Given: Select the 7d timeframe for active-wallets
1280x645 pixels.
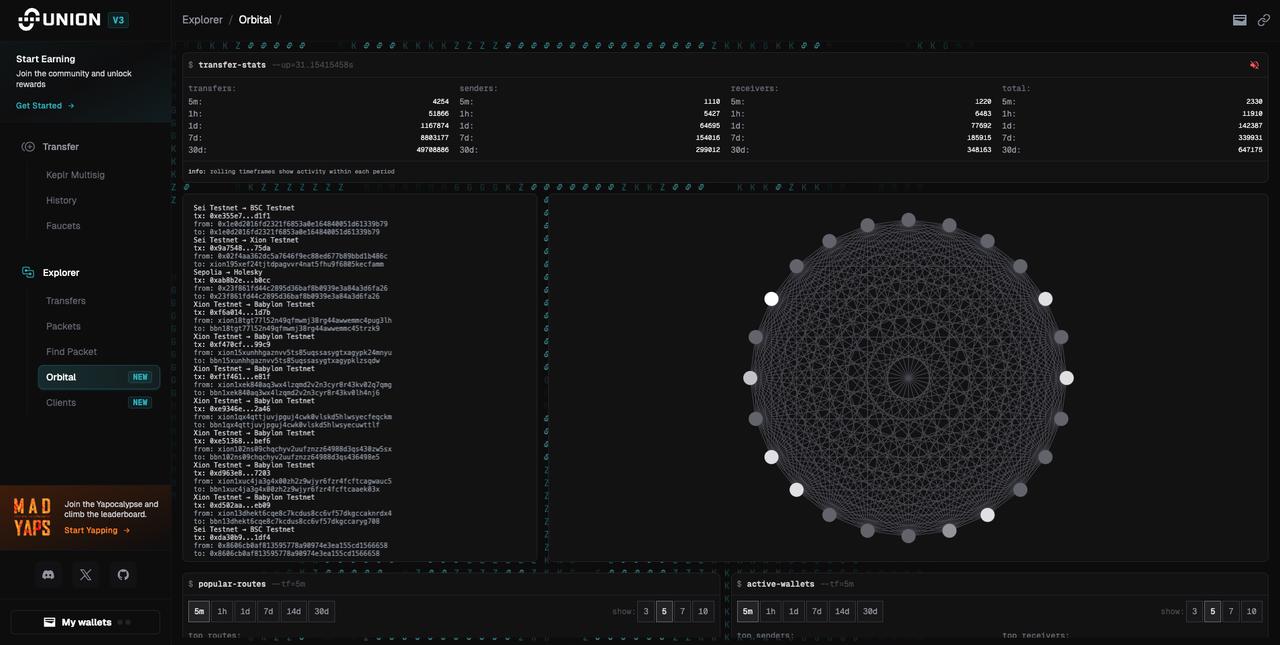Looking at the screenshot, I should tap(817, 611).
